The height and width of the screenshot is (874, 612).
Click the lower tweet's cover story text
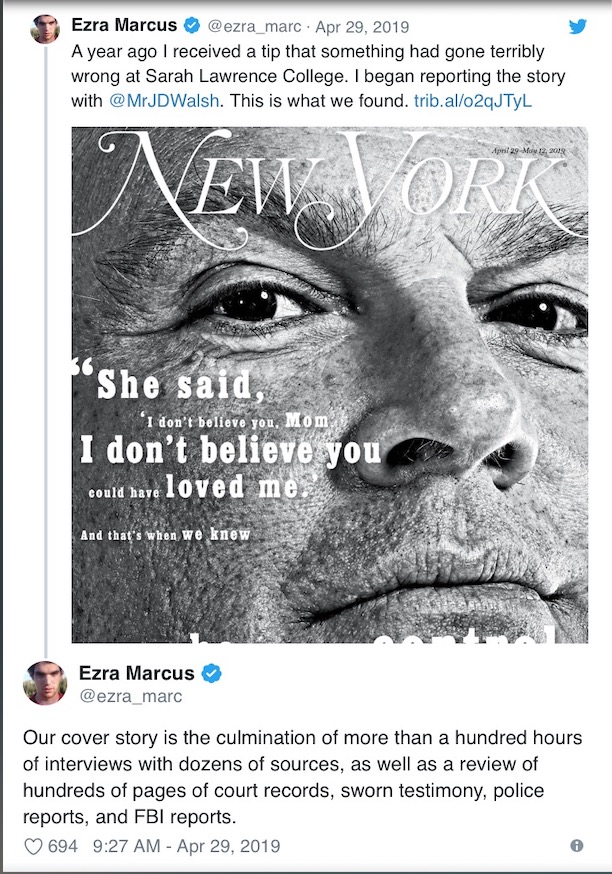tap(302, 777)
